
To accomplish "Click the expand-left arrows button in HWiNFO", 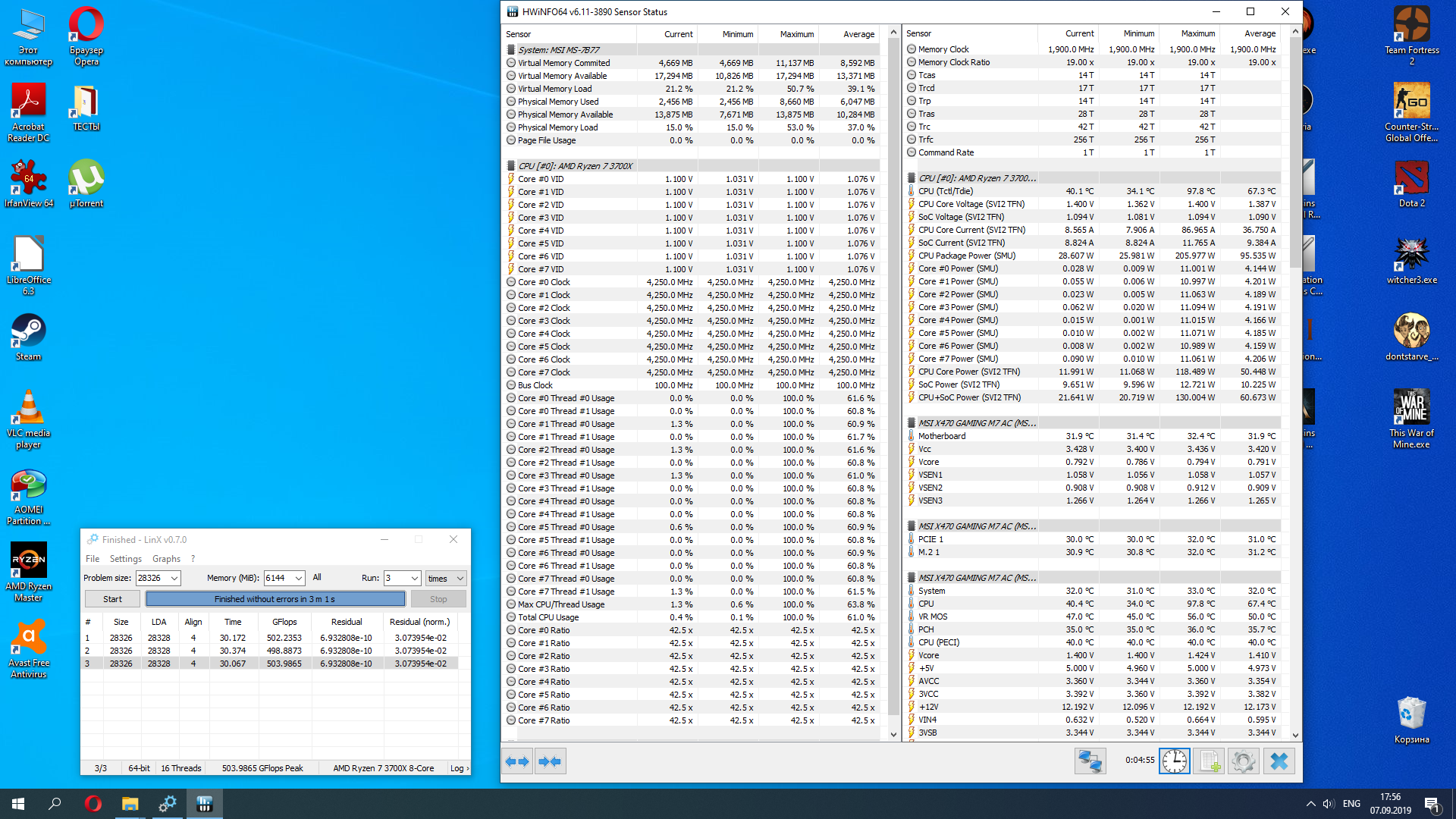I will point(517,761).
